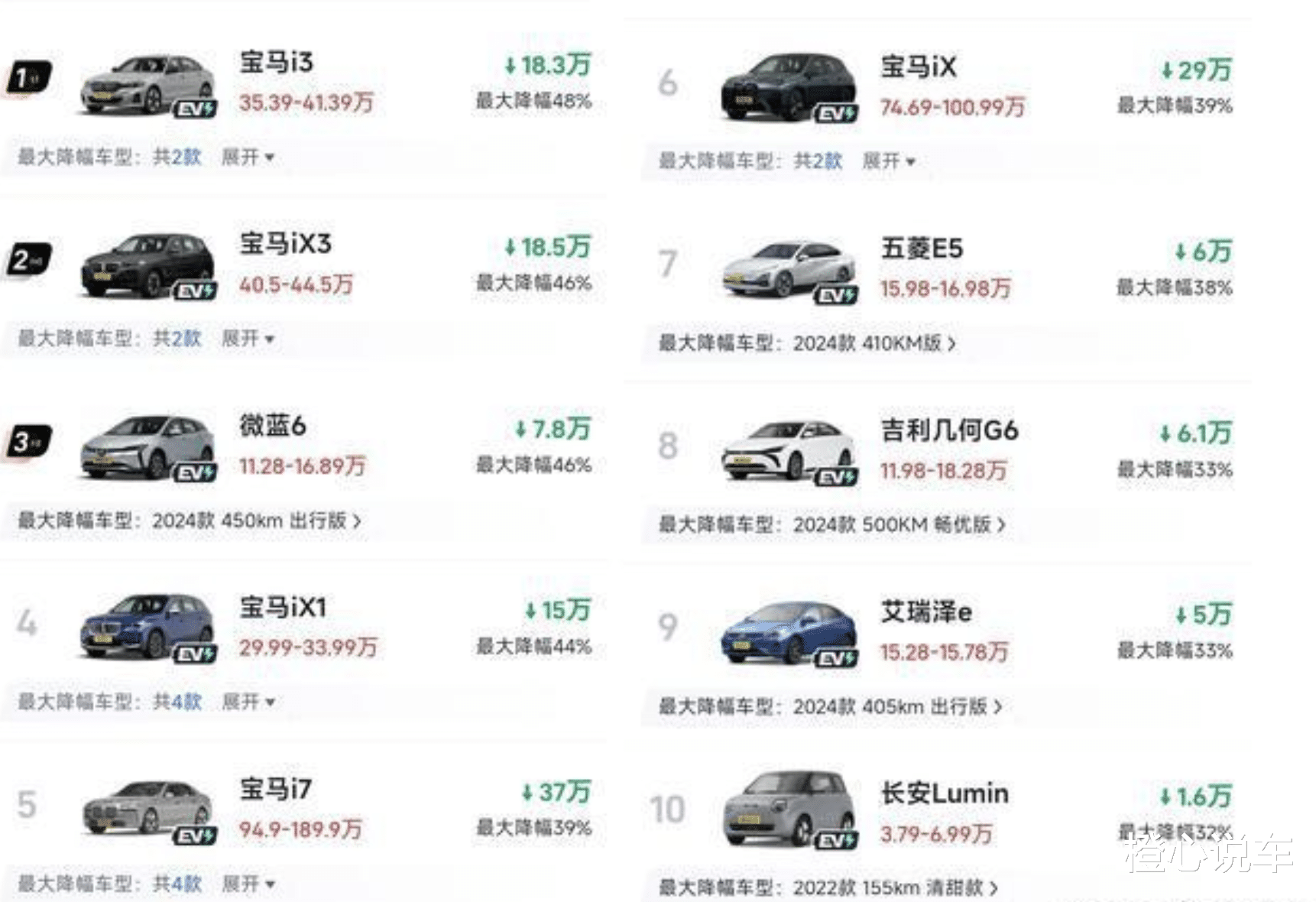The width and height of the screenshot is (1316, 902).
Task: Expand 宝马i7 four models list
Action: [x=248, y=884]
